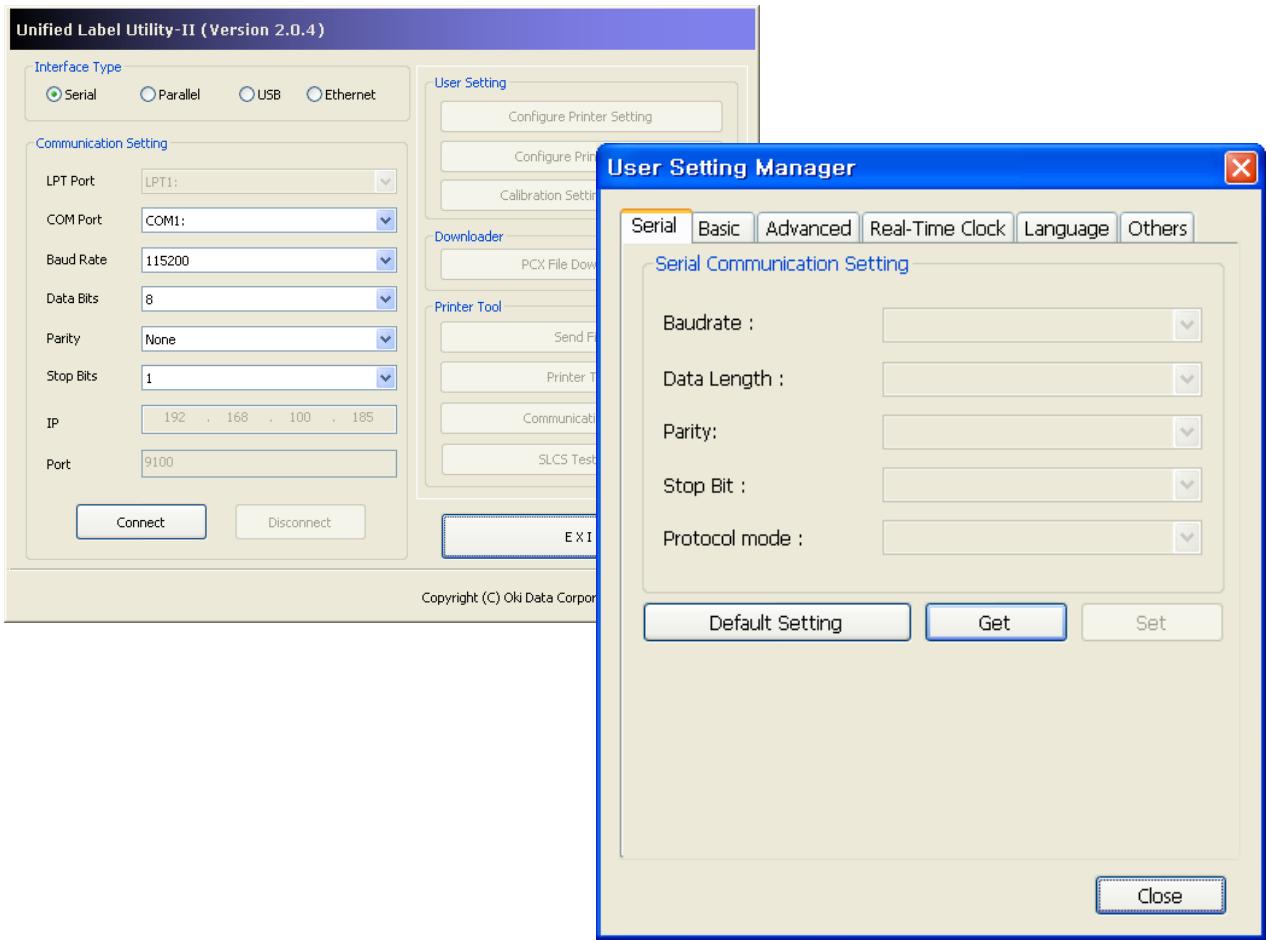Click Close button at dialog bottom
Viewport: 1270px width, 940px height.
point(1160,896)
